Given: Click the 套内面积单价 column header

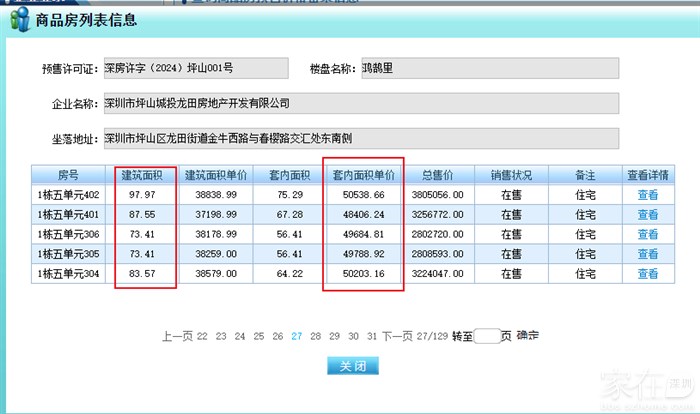Looking at the screenshot, I should click(x=363, y=175).
